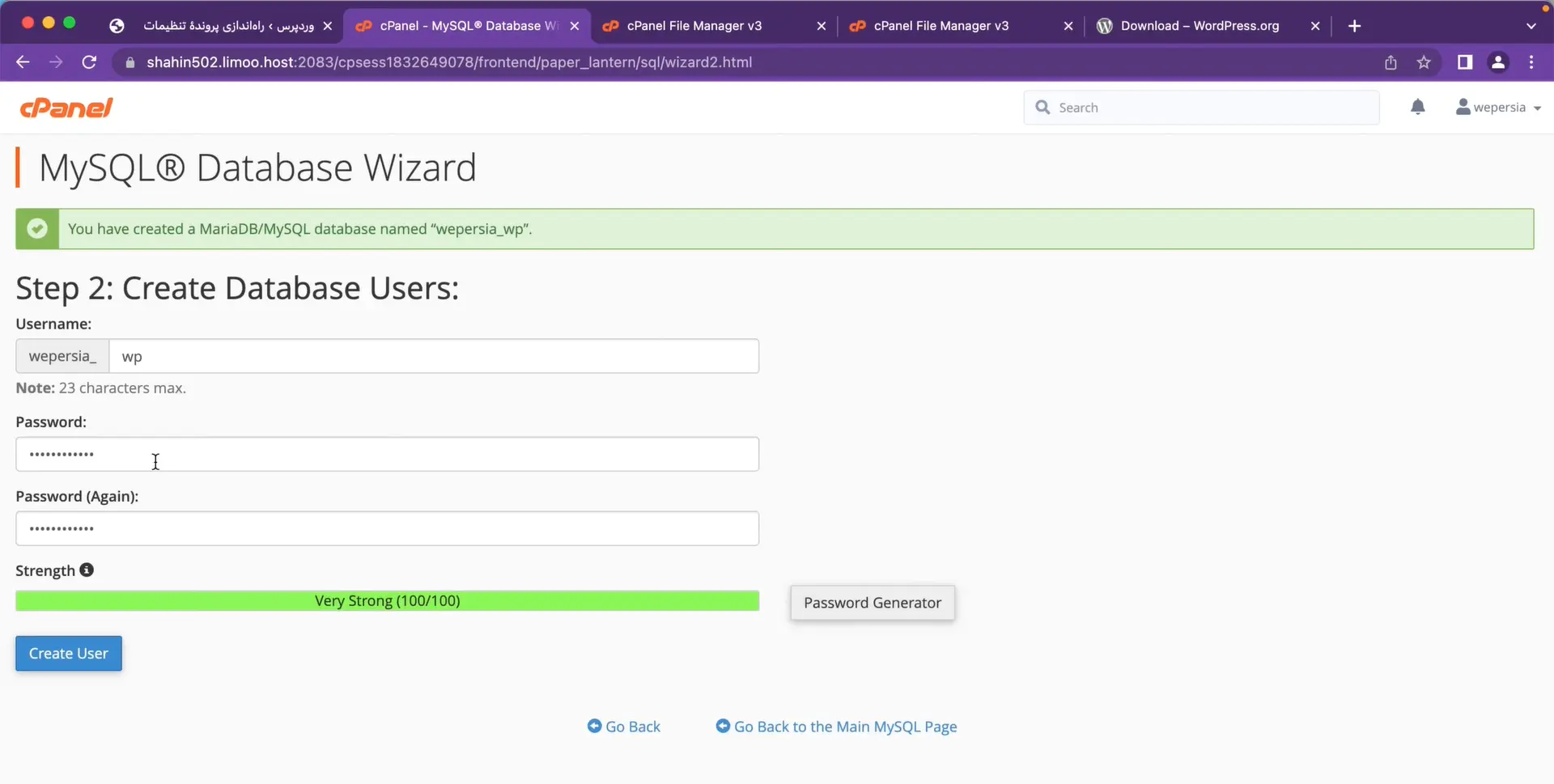1554x784 pixels.
Task: Click the browser address bar URL
Action: (449, 62)
